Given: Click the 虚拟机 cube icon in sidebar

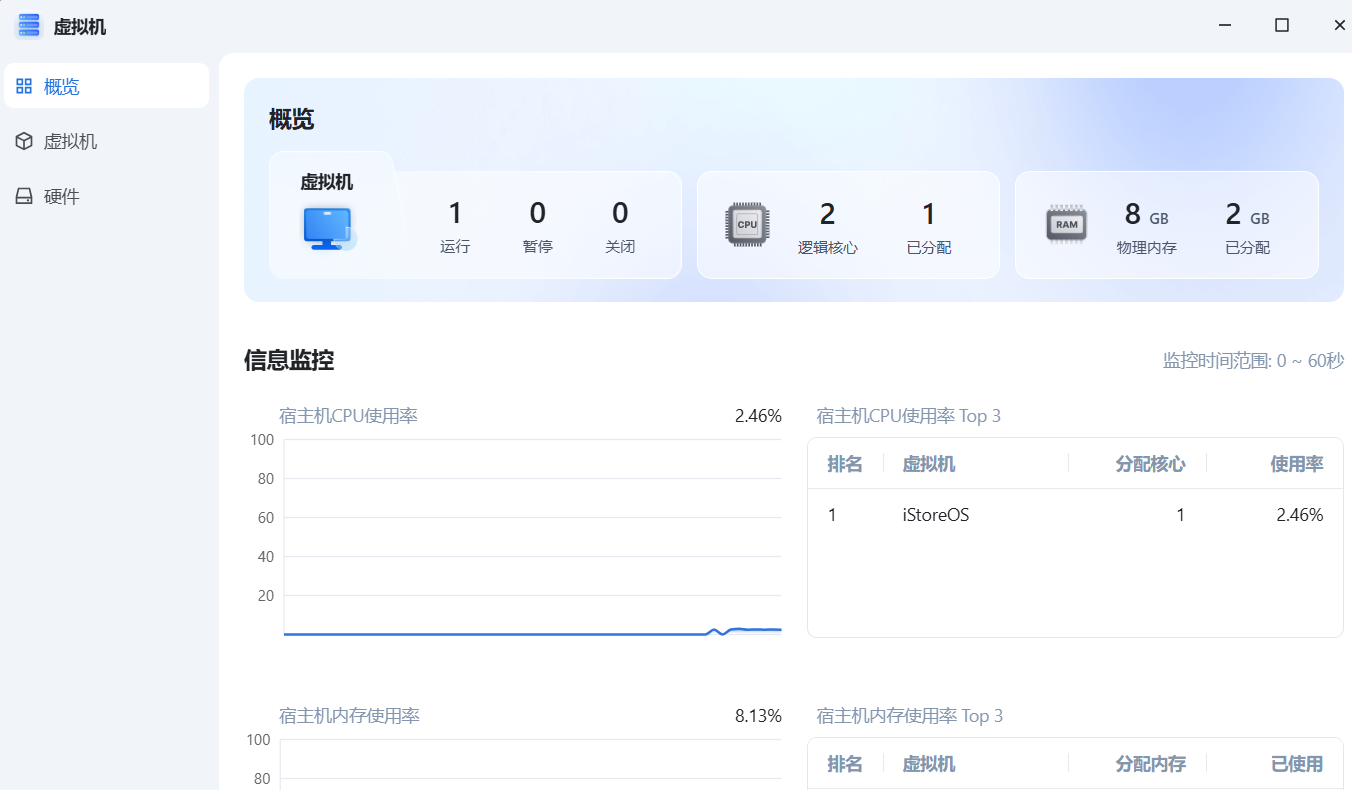Looking at the screenshot, I should point(24,141).
